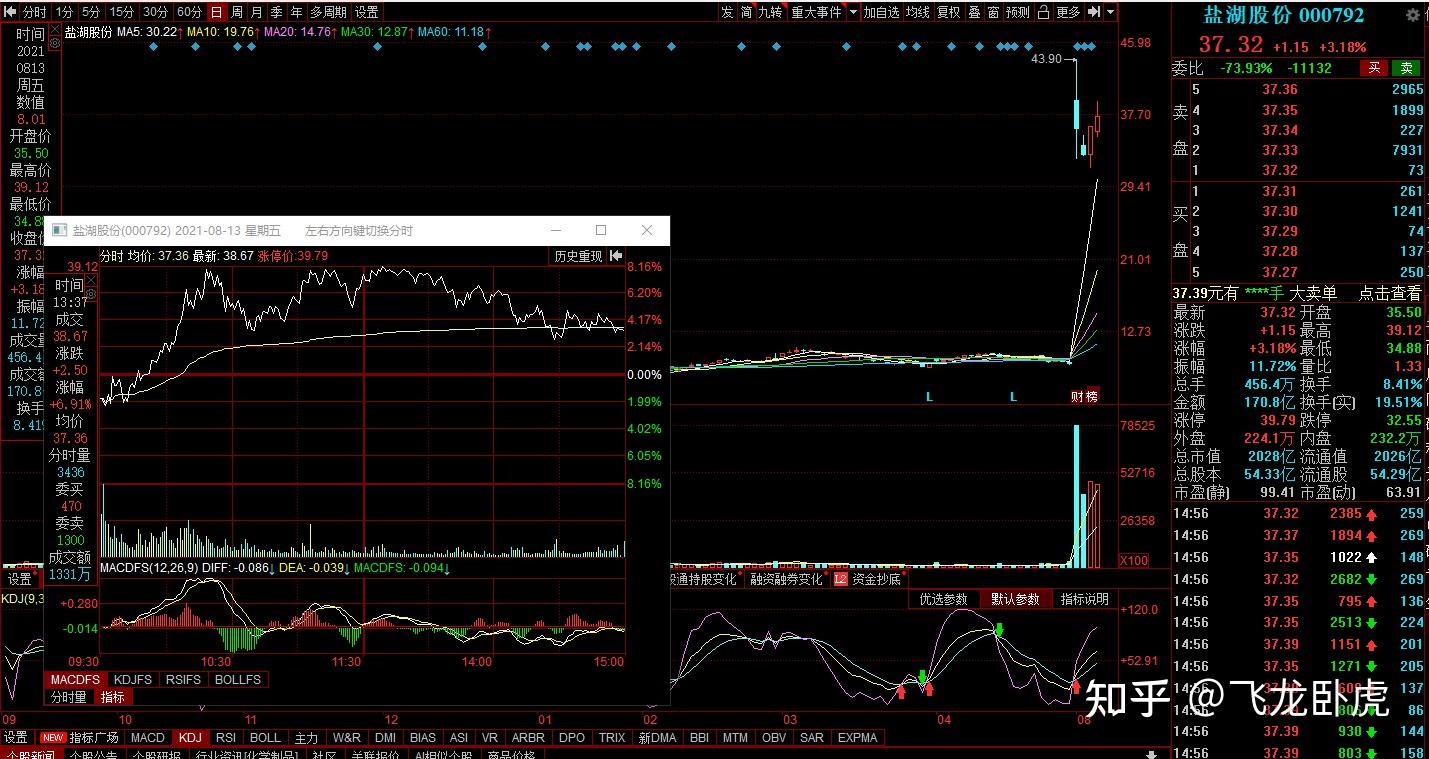Switch to the 指标 tab in the popup
The height and width of the screenshot is (759, 1429).
pos(112,697)
